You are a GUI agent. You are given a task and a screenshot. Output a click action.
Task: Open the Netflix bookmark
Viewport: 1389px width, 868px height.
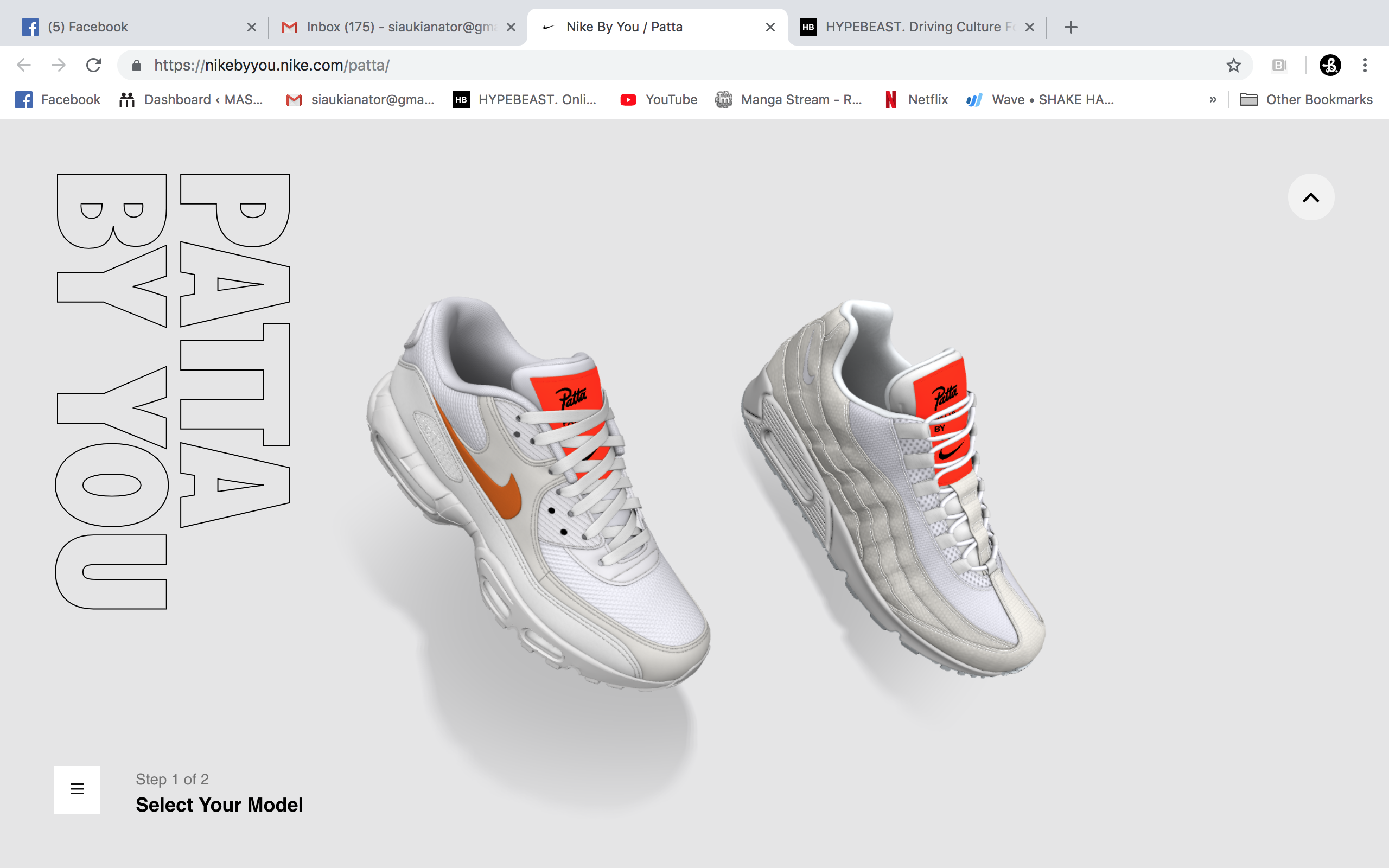[x=916, y=100]
